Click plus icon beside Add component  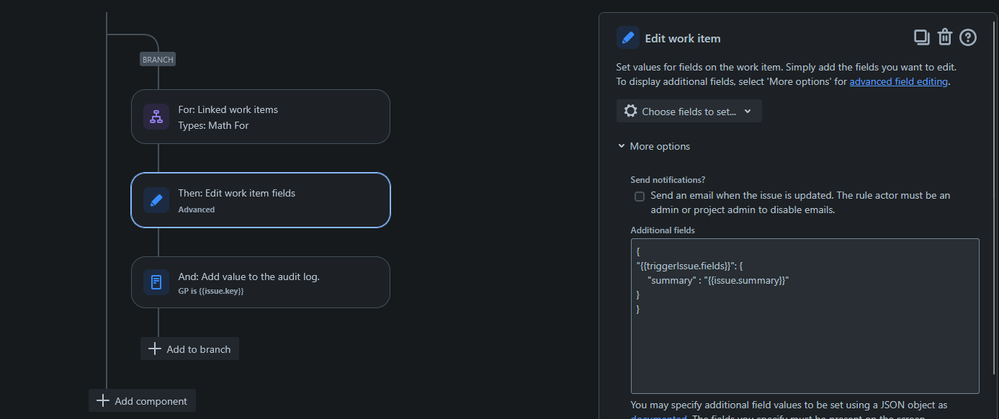(x=103, y=401)
